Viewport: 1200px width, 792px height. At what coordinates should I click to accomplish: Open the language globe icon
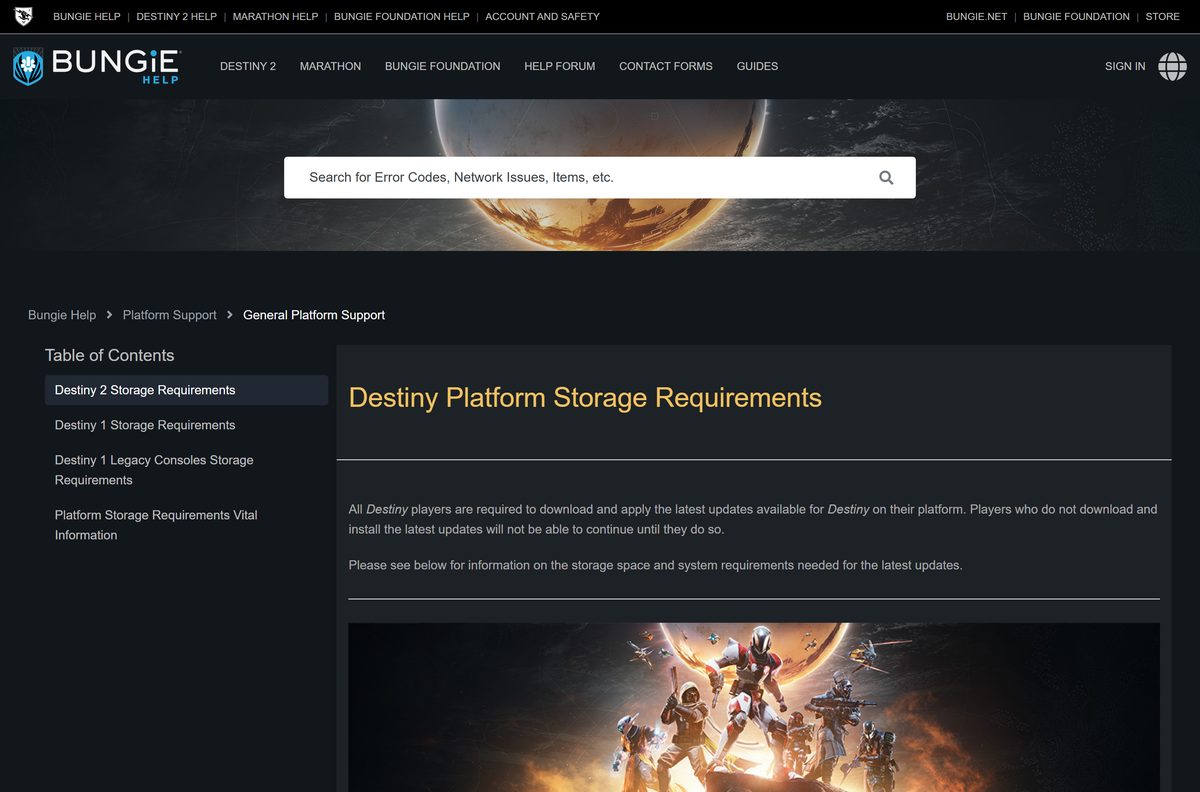[x=1172, y=66]
